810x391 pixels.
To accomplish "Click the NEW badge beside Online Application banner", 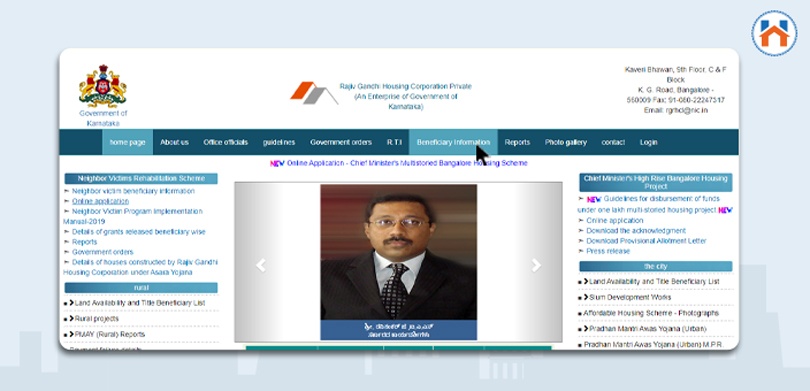I will point(277,163).
